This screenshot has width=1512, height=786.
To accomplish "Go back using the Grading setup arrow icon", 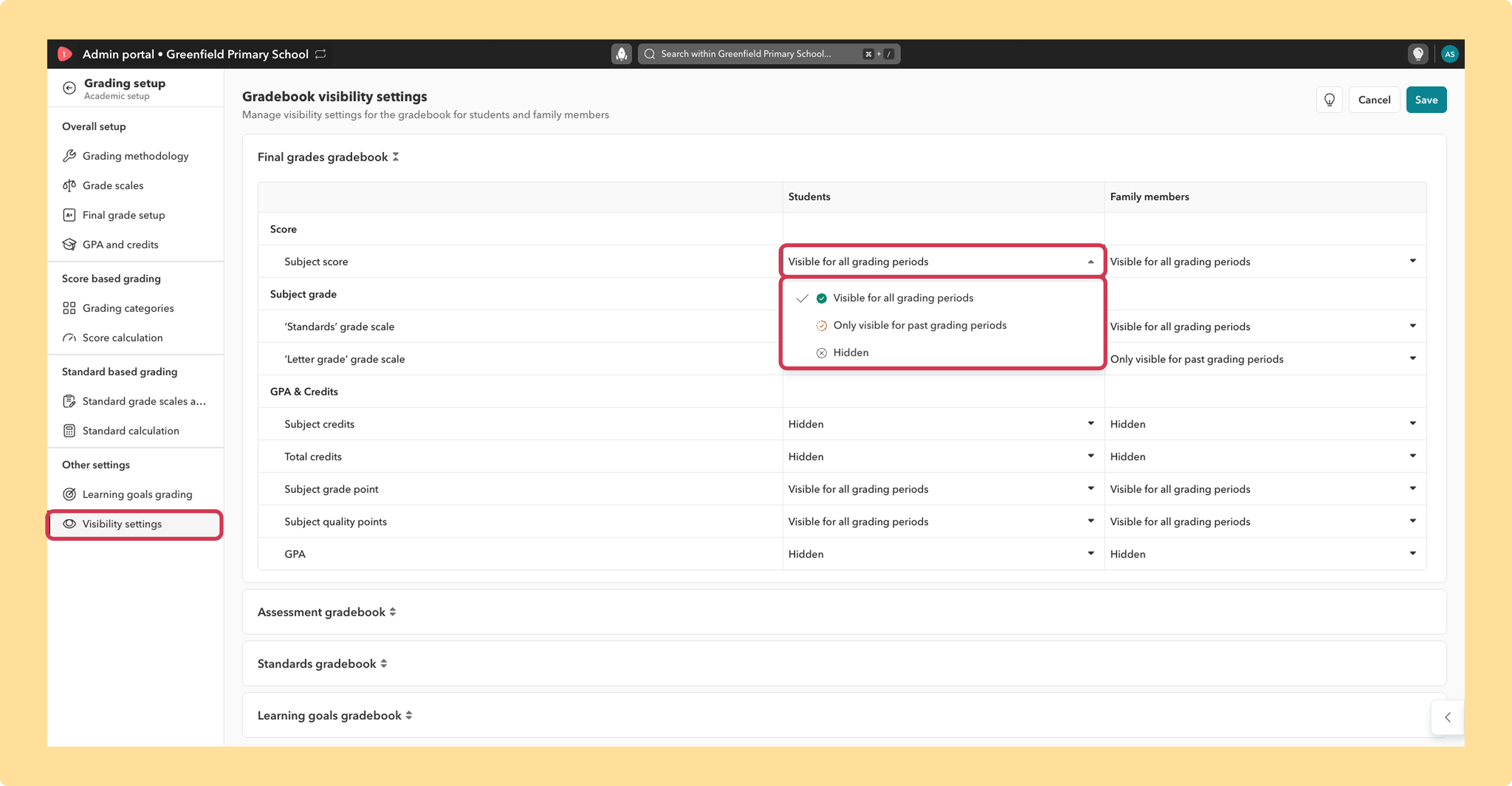I will click(69, 88).
